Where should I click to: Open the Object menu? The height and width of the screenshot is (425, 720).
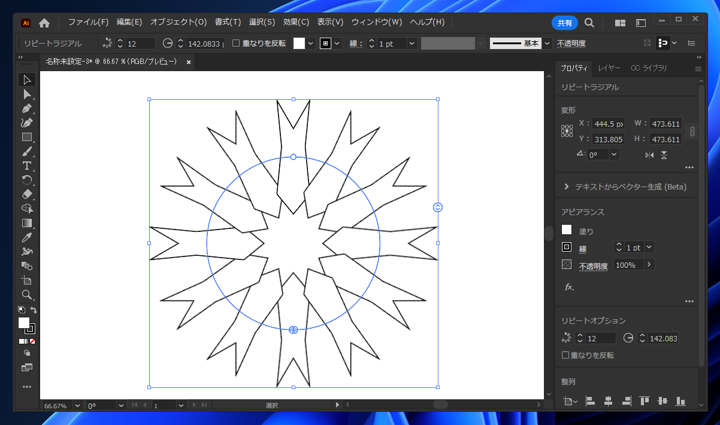click(178, 22)
